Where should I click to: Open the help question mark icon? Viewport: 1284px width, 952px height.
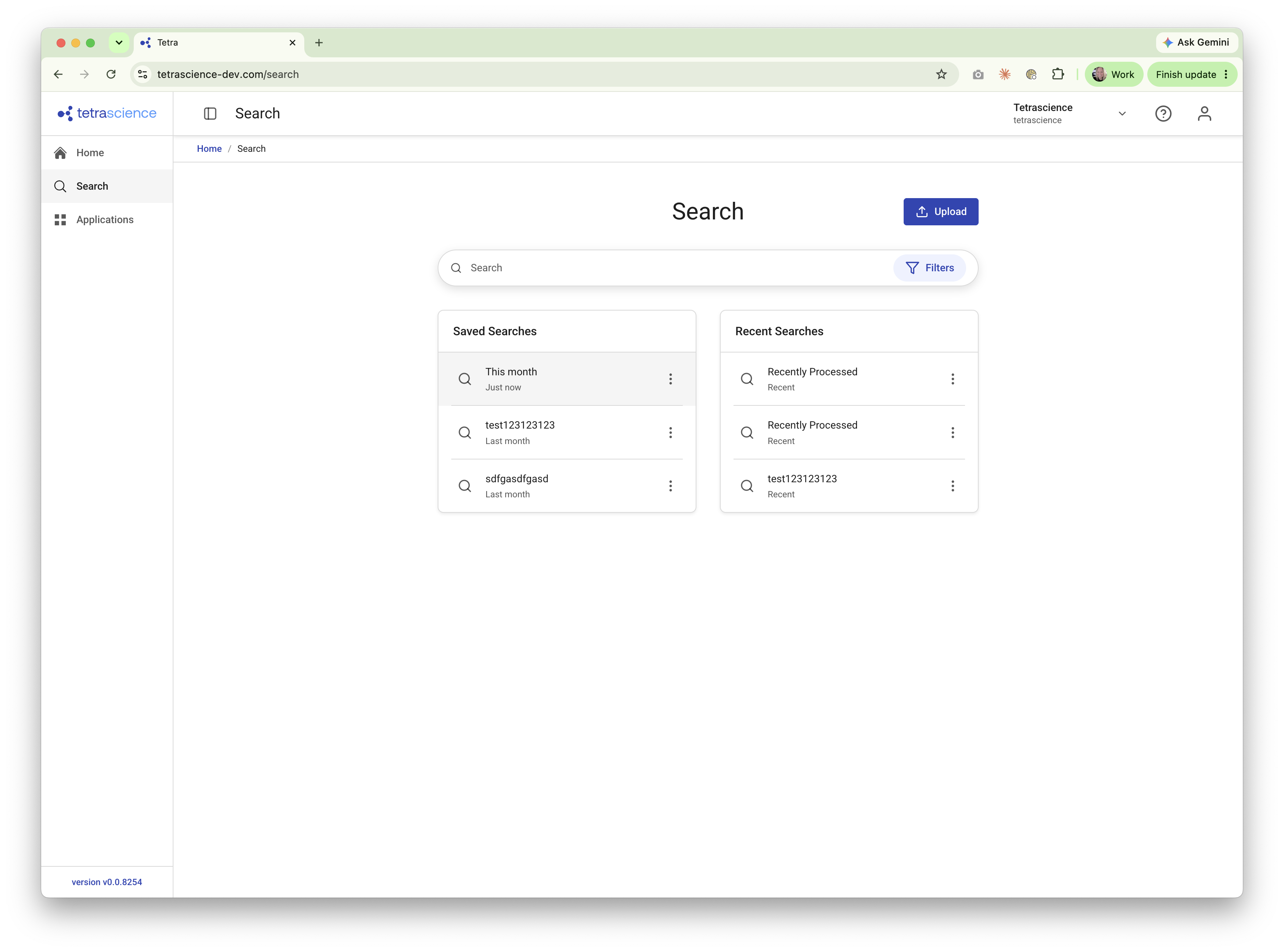[1162, 114]
